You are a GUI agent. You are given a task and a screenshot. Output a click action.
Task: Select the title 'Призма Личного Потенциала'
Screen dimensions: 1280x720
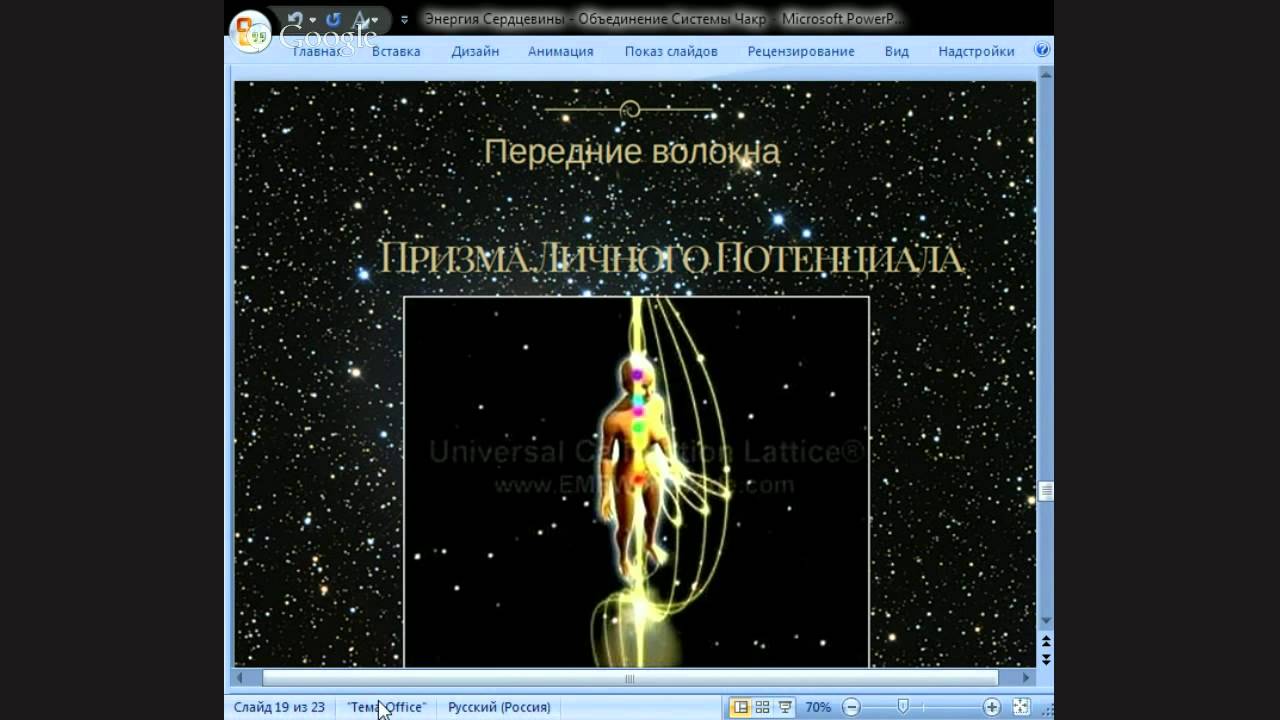(671, 259)
